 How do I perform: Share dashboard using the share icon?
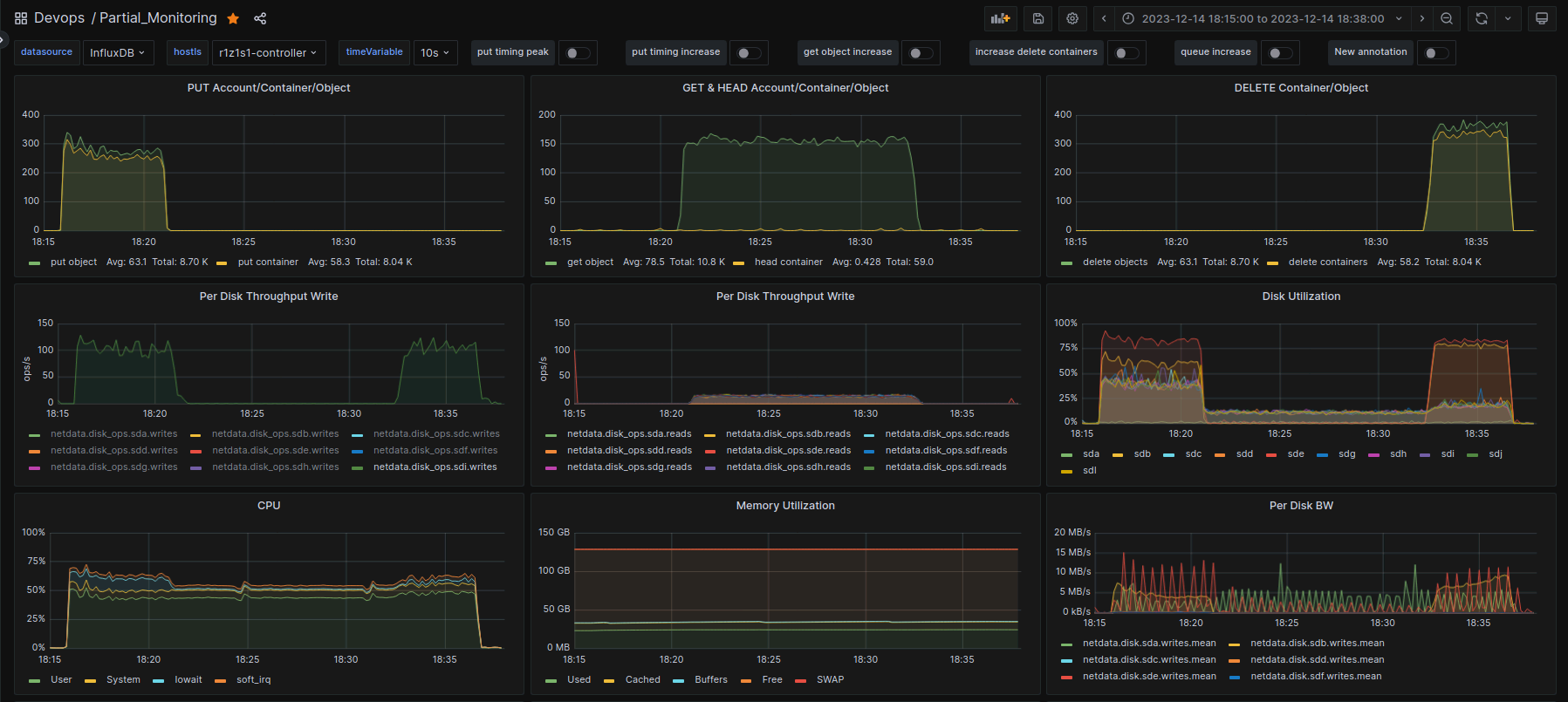point(260,18)
